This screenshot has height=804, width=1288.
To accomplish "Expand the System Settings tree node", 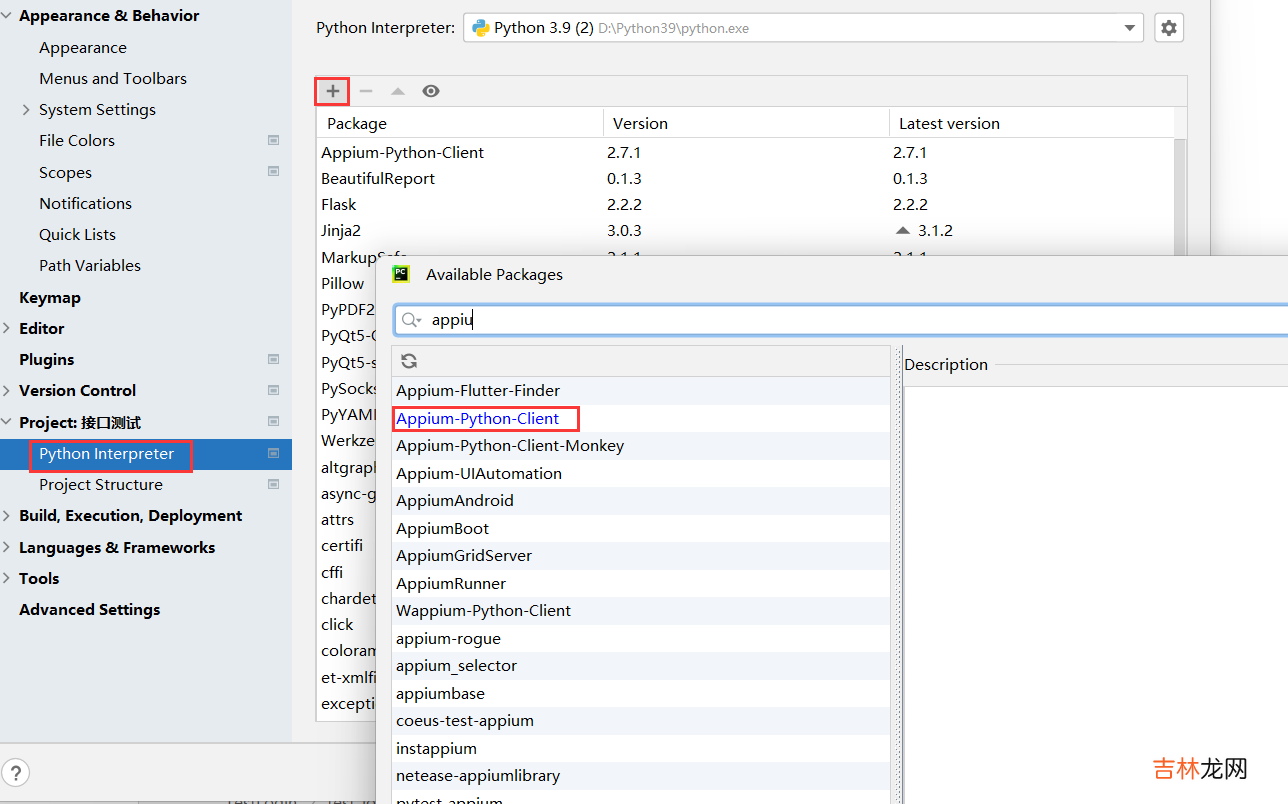I will (26, 110).
